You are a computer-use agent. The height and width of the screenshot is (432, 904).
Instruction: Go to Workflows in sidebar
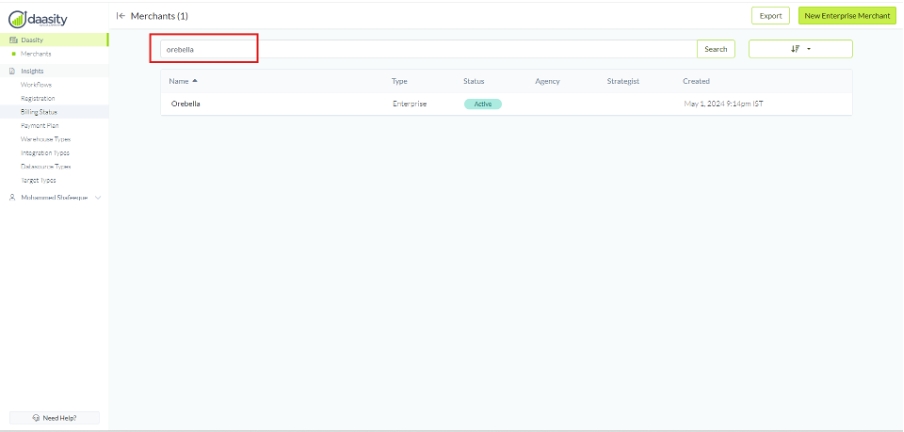pos(37,85)
